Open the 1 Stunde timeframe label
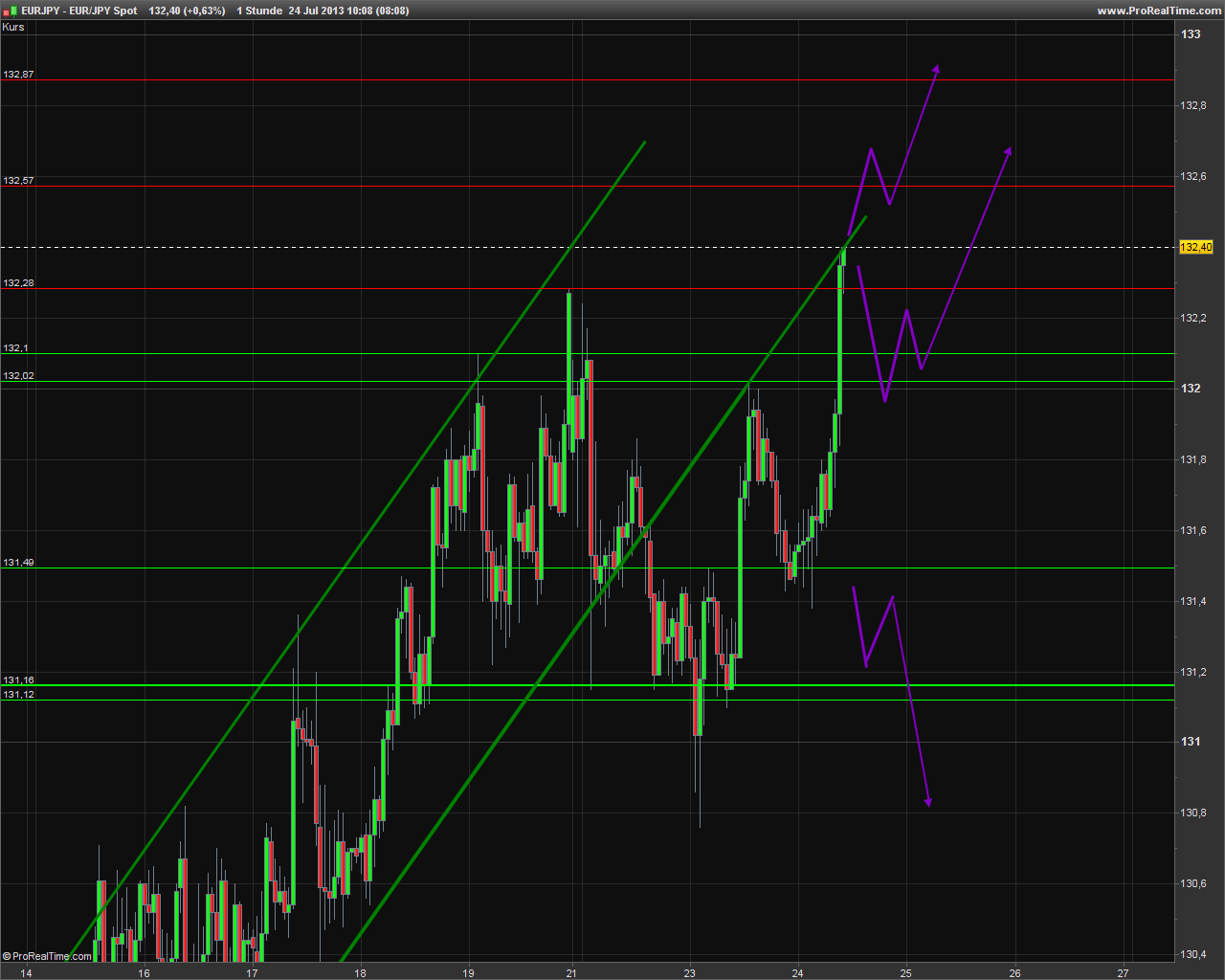 (x=259, y=11)
